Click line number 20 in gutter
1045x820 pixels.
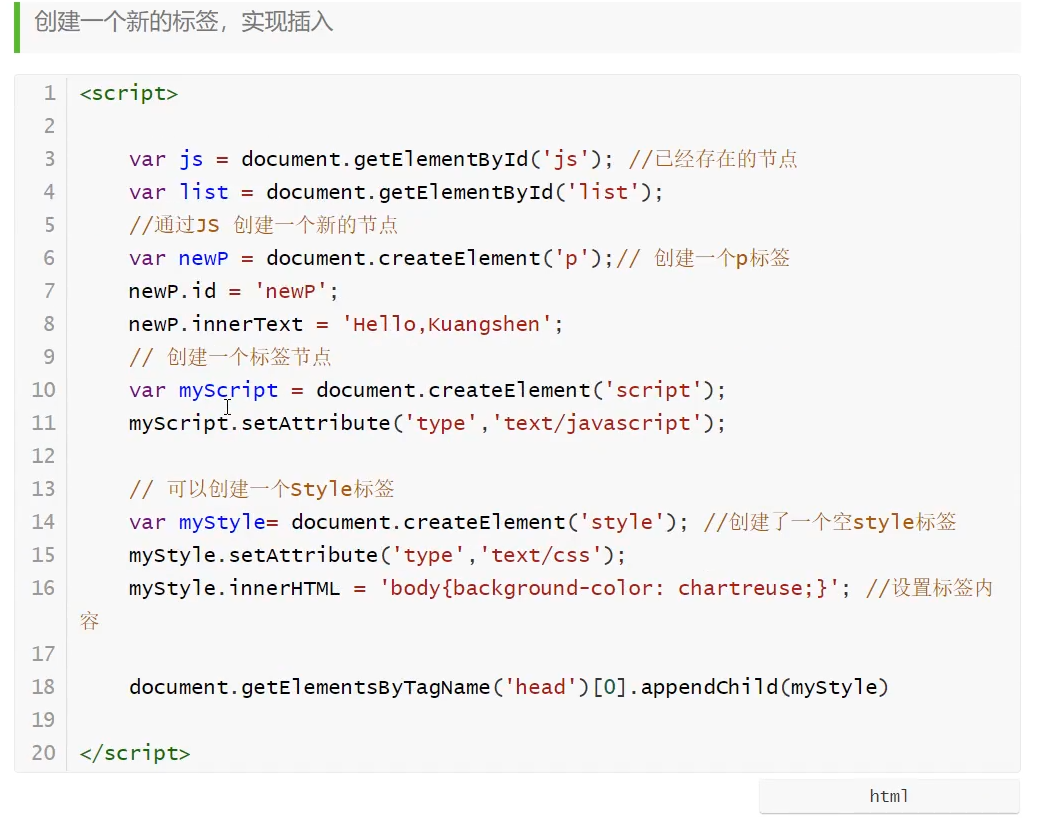pos(43,753)
